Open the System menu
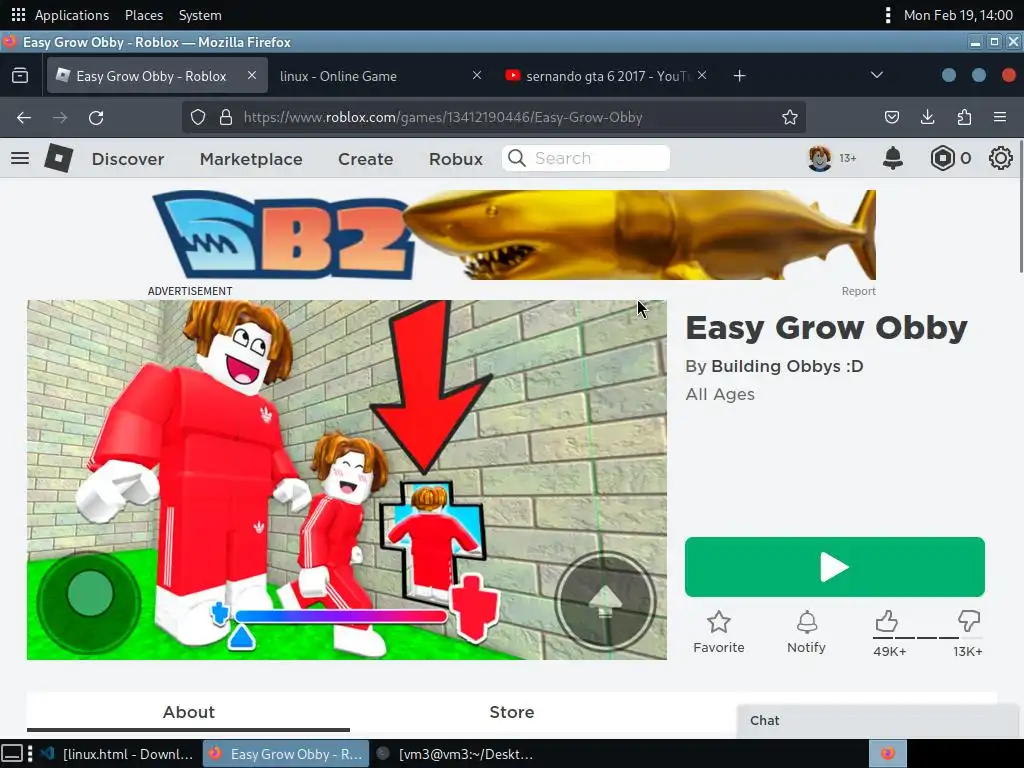This screenshot has height=768, width=1024. [x=200, y=15]
